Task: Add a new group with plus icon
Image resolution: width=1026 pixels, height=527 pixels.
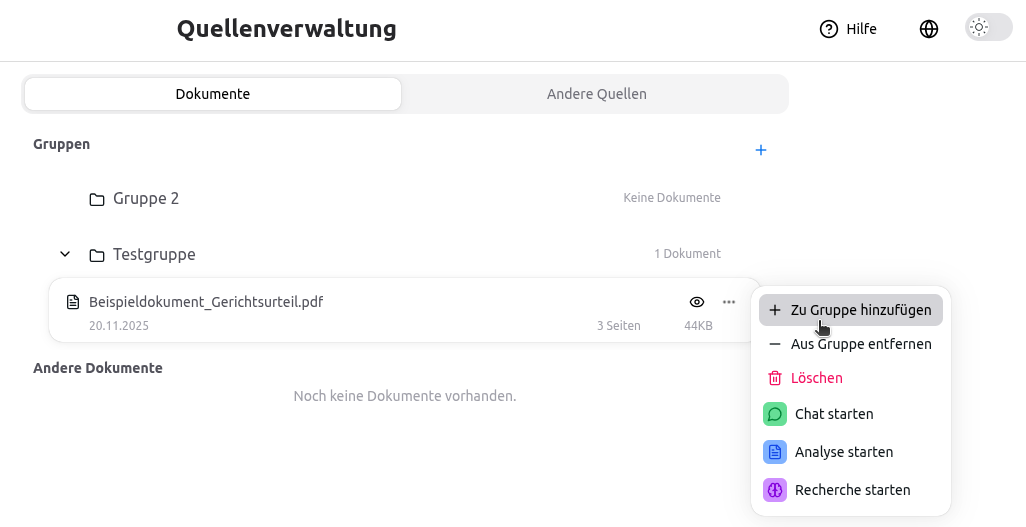Action: pos(760,150)
